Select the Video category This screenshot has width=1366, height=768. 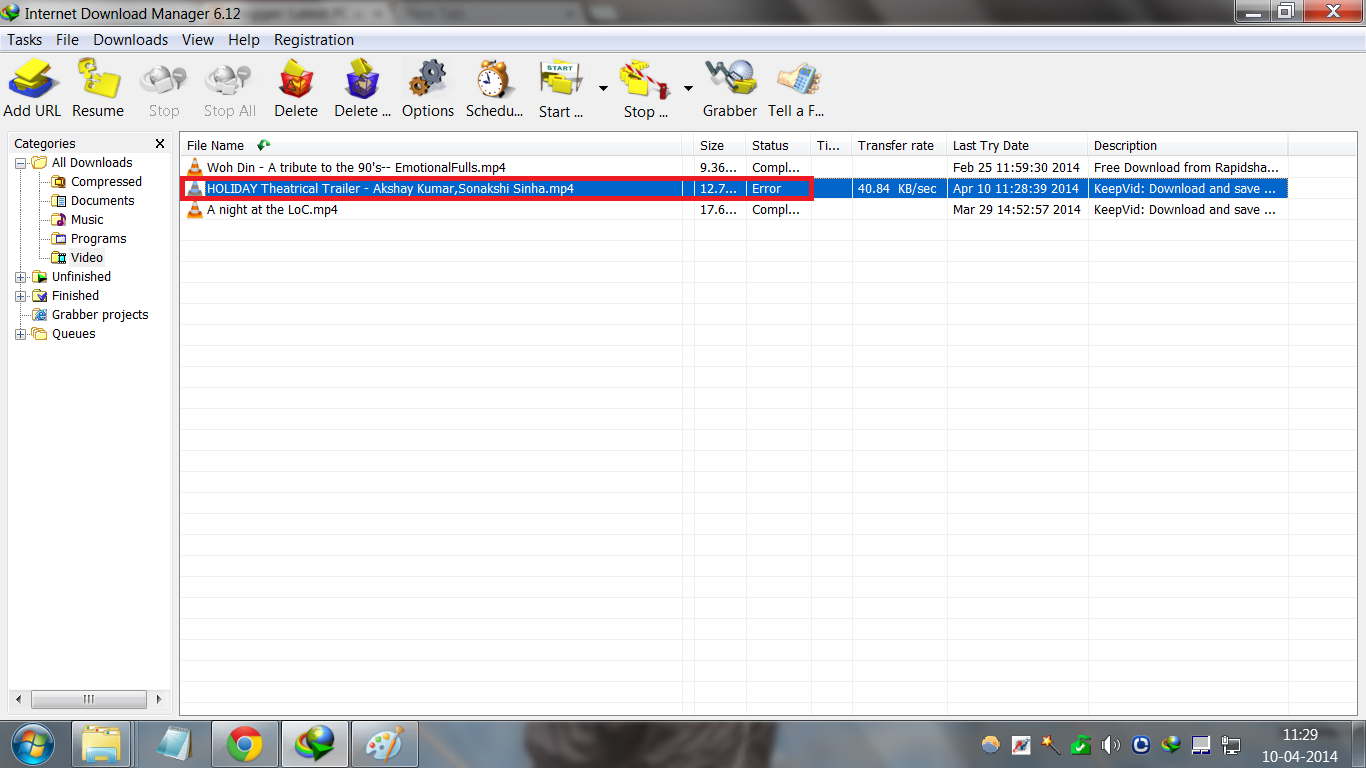coord(87,258)
